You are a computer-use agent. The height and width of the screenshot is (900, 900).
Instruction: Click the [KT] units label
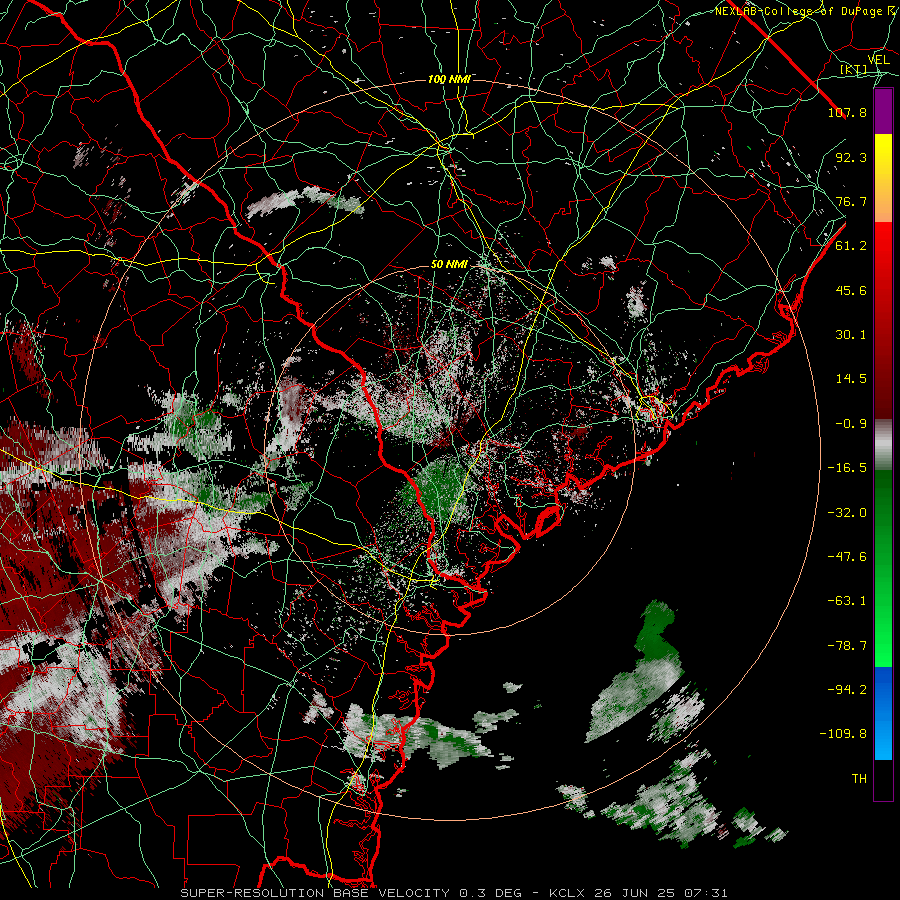tap(854, 69)
